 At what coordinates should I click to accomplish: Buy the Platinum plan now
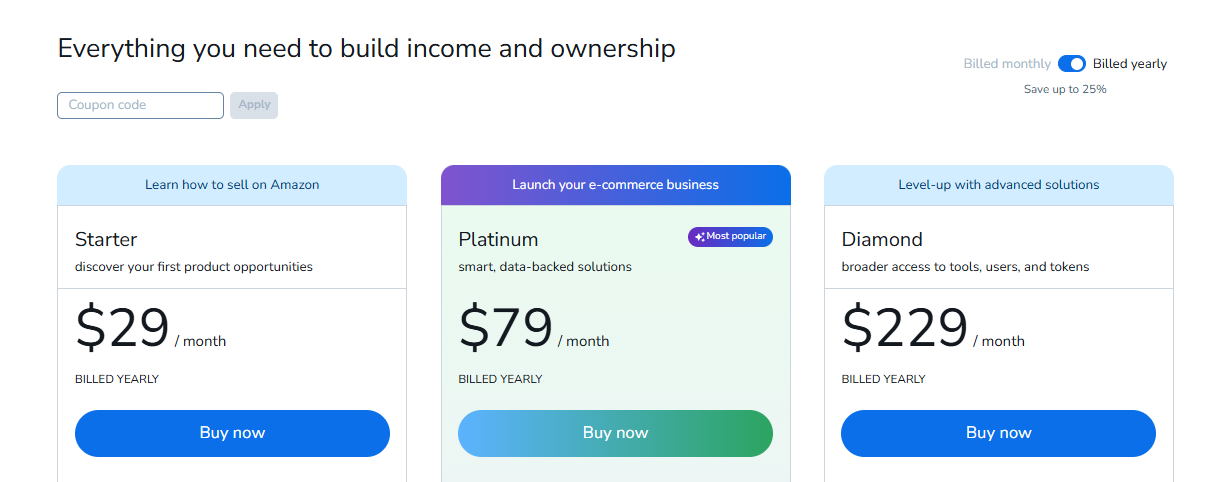(x=615, y=433)
